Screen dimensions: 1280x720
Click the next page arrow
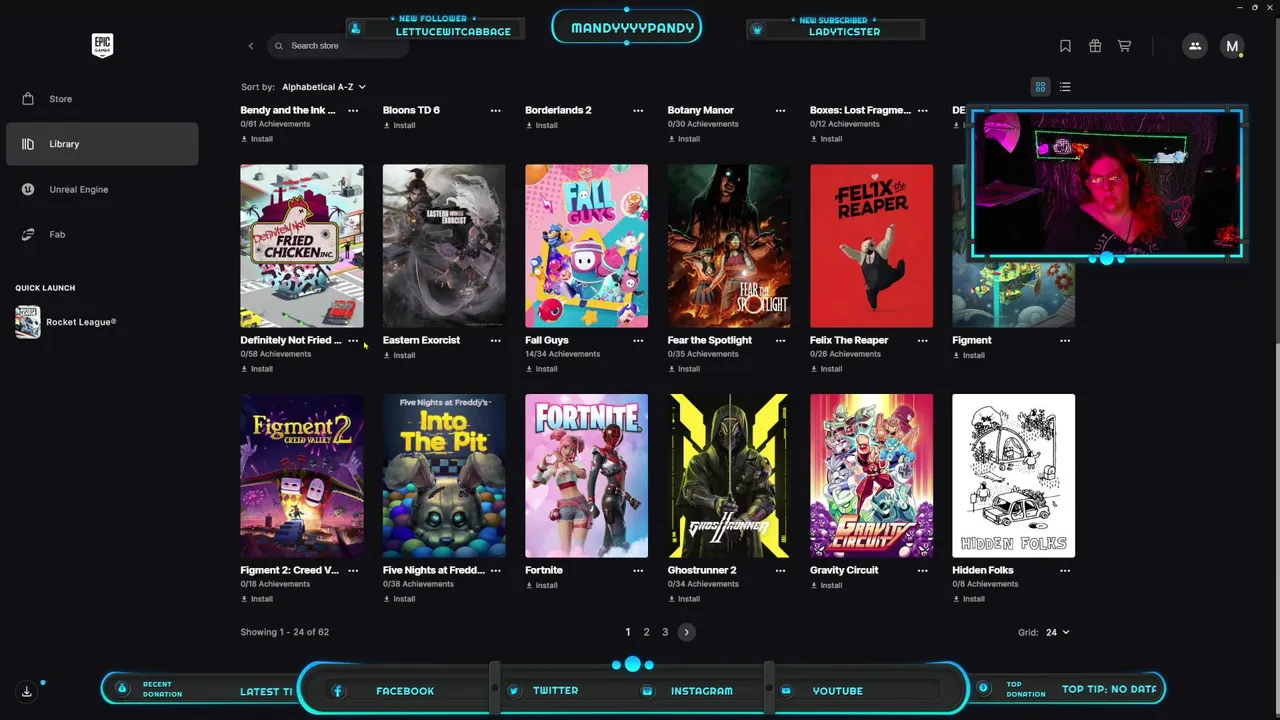686,632
